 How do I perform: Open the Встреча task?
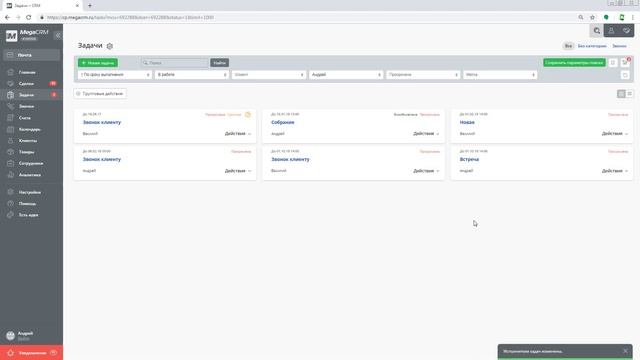click(x=469, y=160)
